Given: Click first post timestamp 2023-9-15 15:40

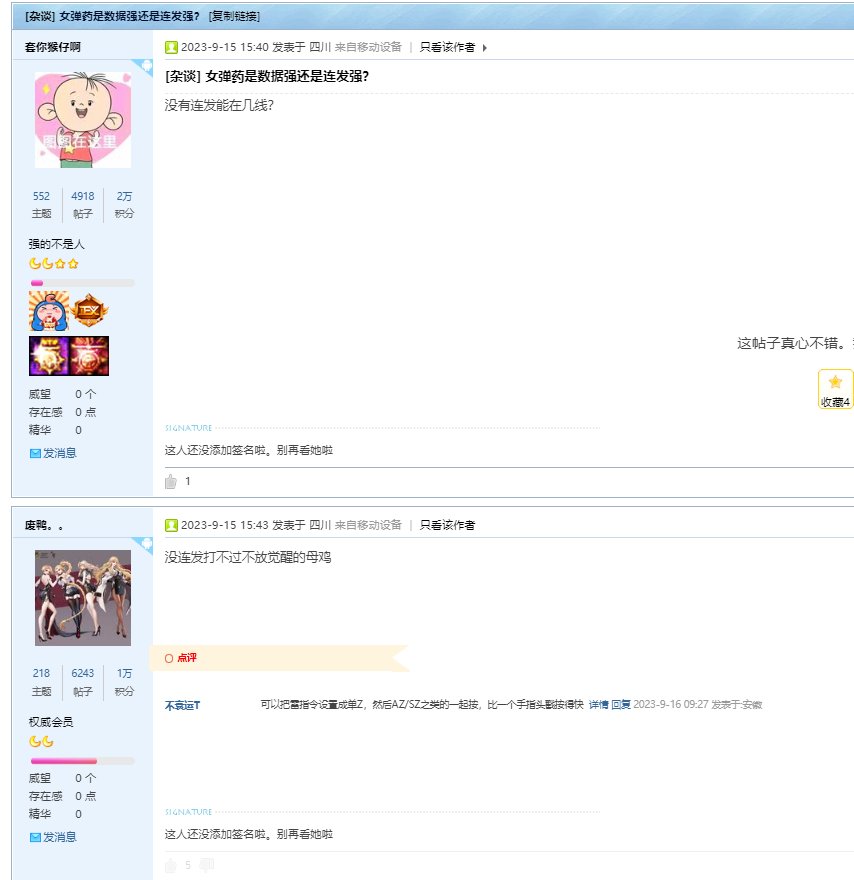Looking at the screenshot, I should (x=225, y=47).
